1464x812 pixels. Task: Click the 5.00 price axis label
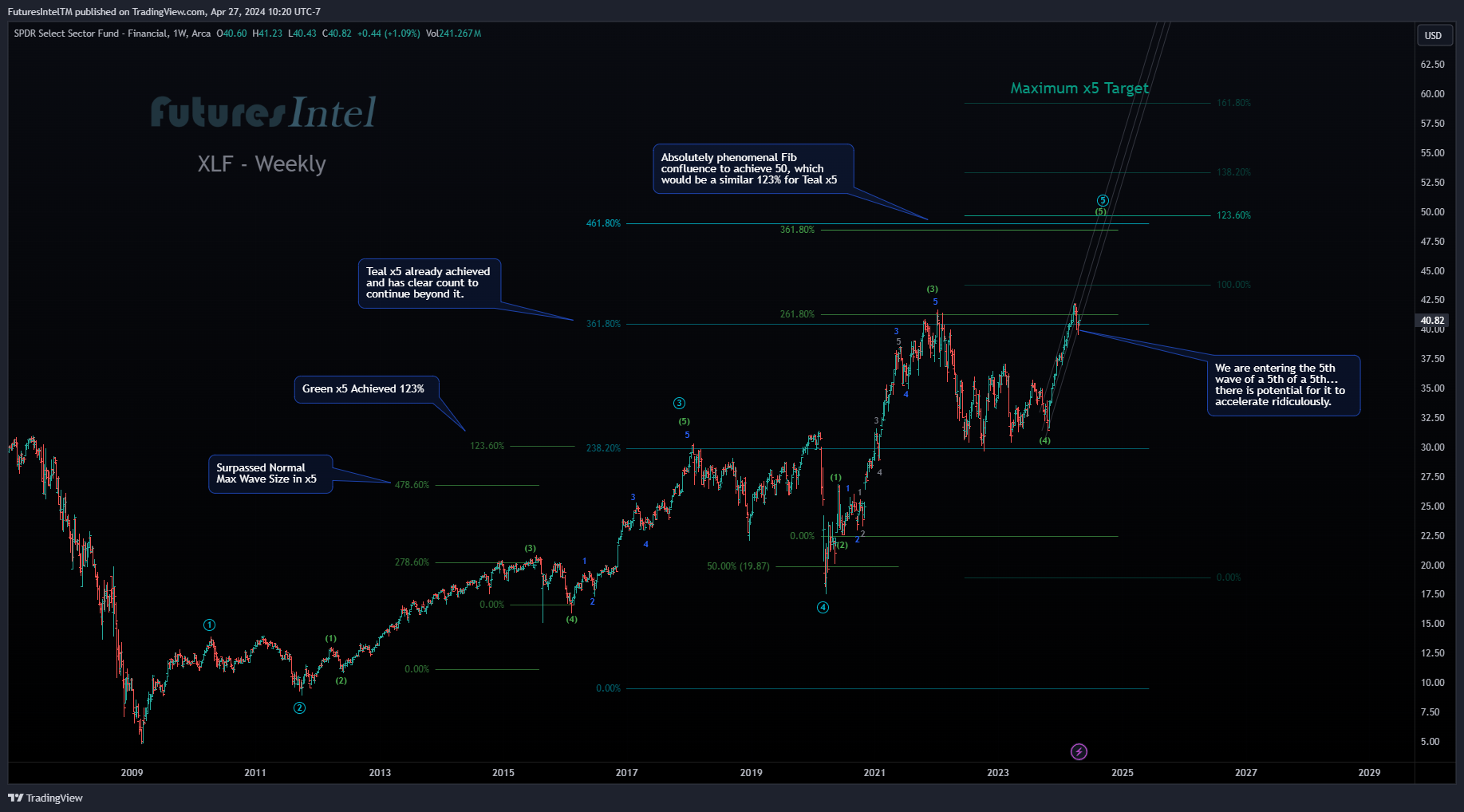1430,742
